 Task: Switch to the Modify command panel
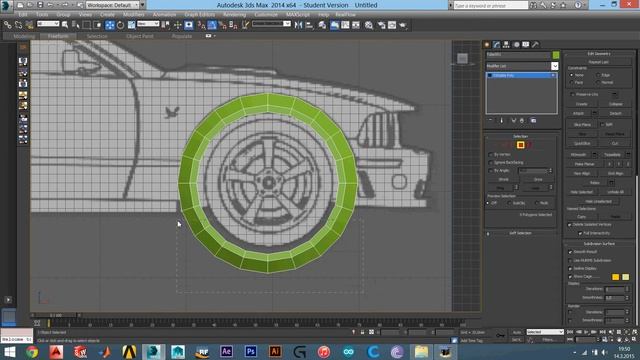(497, 44)
